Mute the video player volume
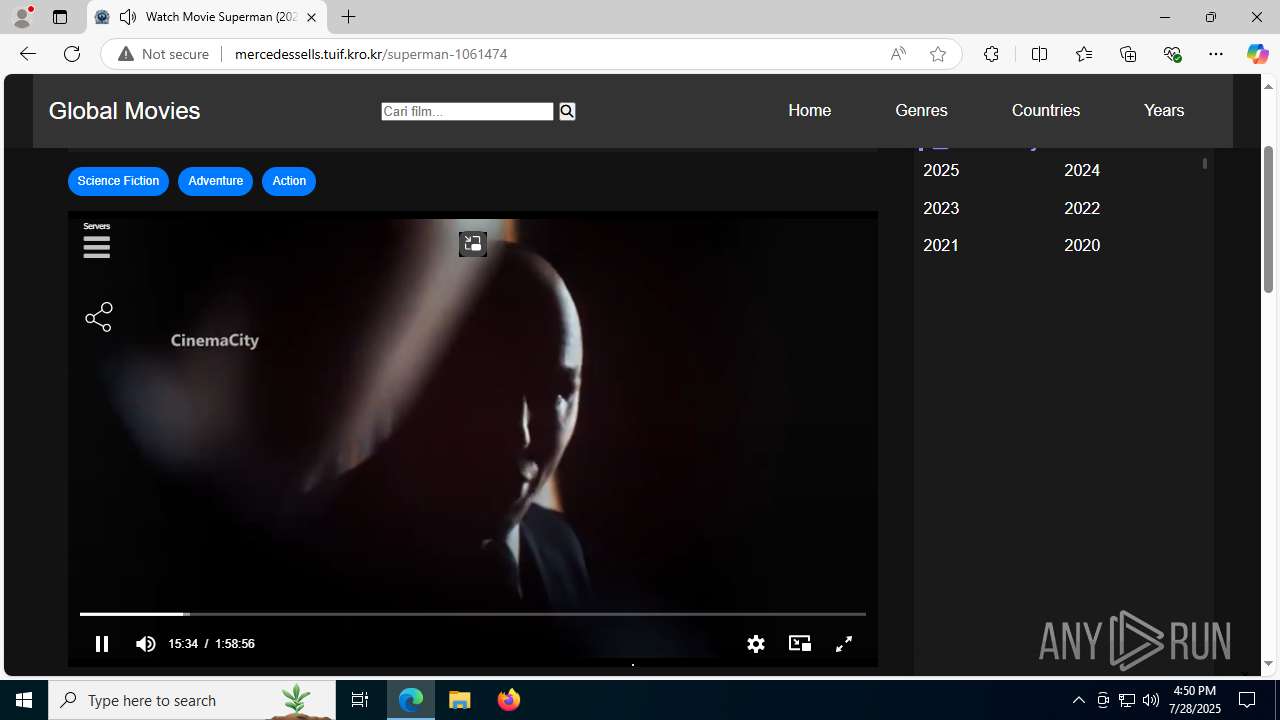The image size is (1280, 720). pos(146,644)
